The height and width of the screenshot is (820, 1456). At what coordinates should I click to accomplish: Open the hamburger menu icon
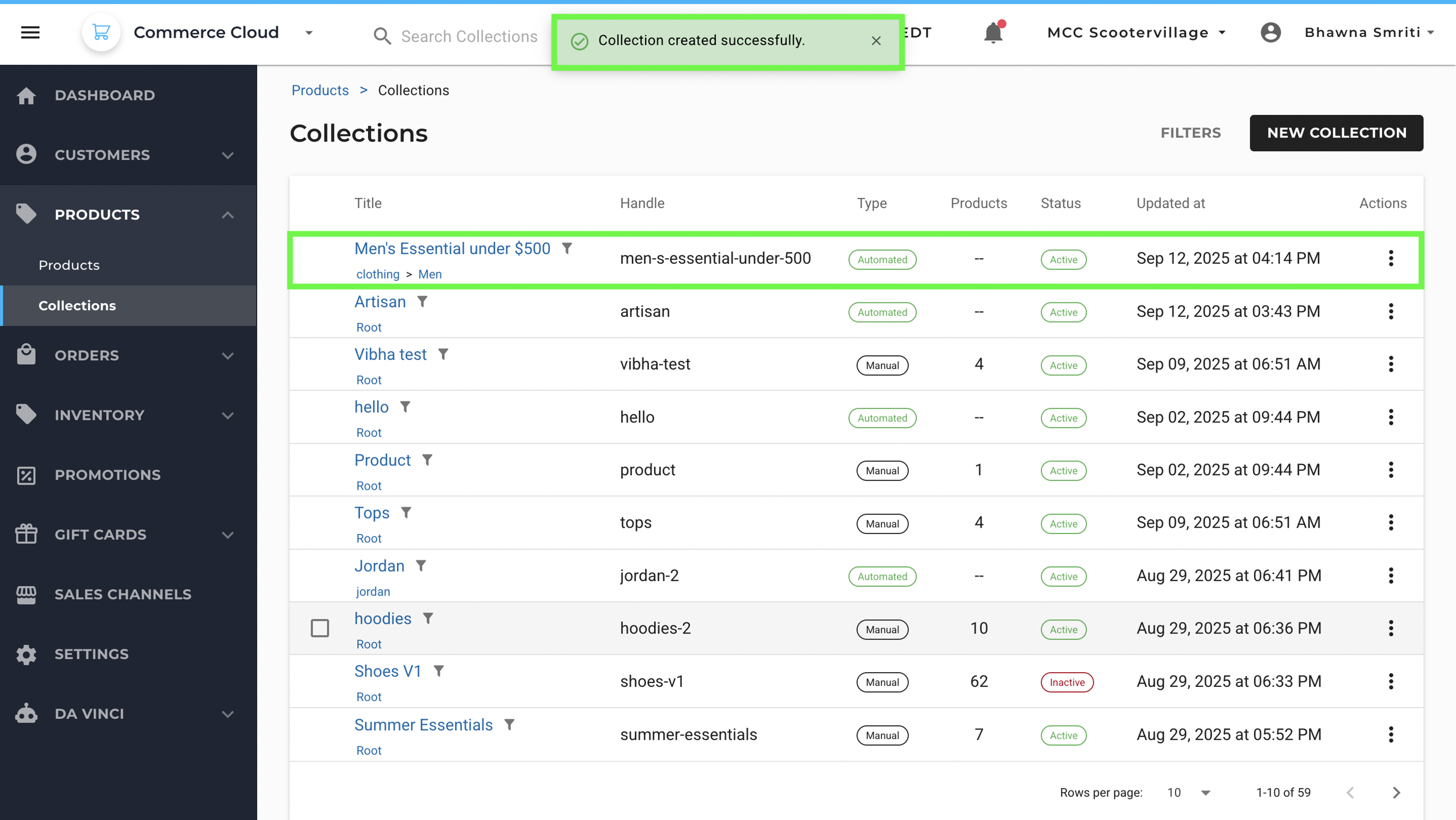(x=30, y=32)
